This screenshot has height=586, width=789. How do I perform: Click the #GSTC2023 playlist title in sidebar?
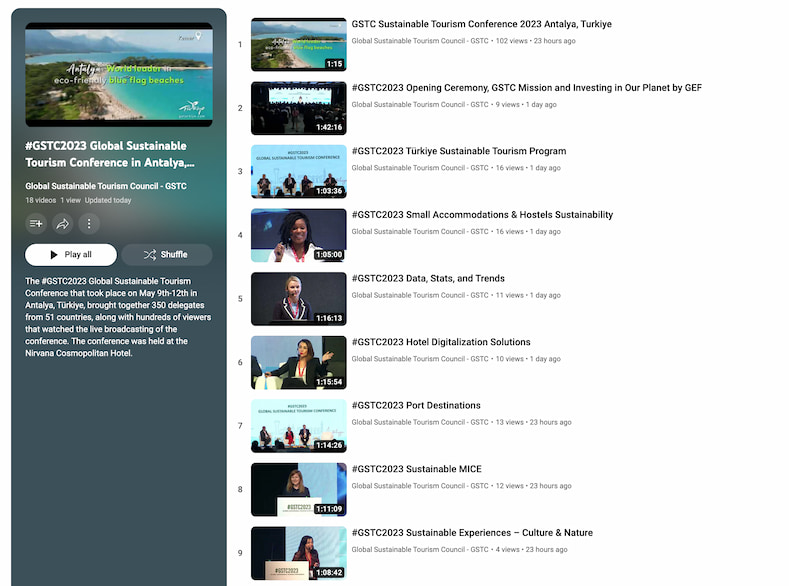(x=110, y=154)
